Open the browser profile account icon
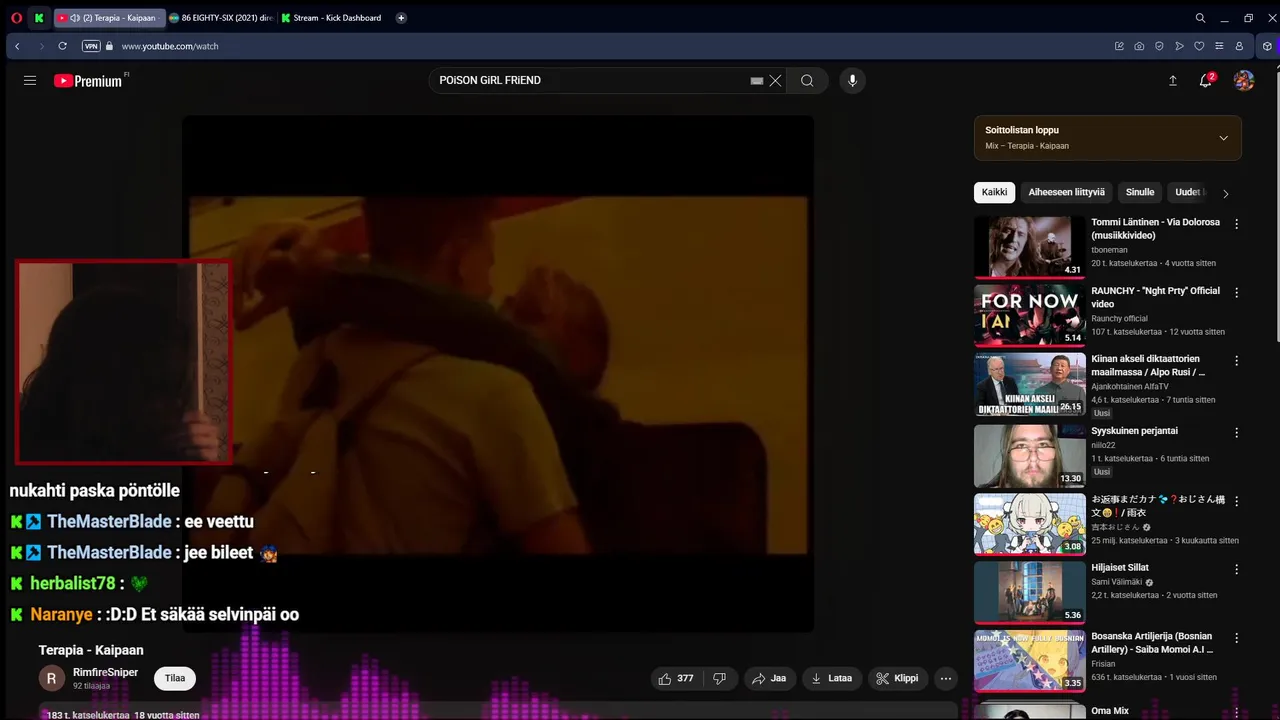Screen dimensions: 1280x720 [x=1239, y=46]
